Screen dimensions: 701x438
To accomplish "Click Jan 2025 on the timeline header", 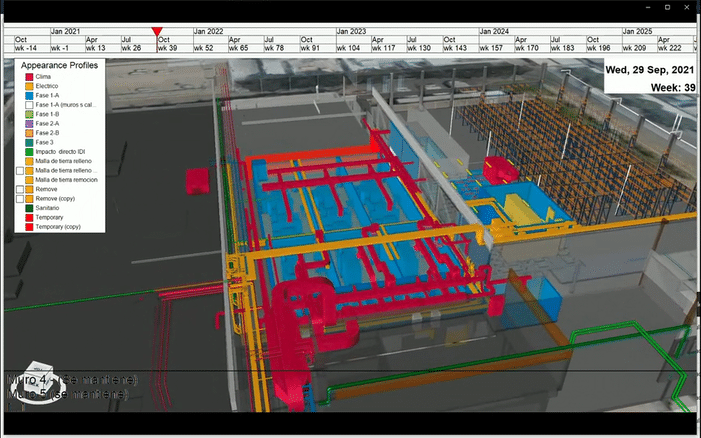I will [637, 31].
